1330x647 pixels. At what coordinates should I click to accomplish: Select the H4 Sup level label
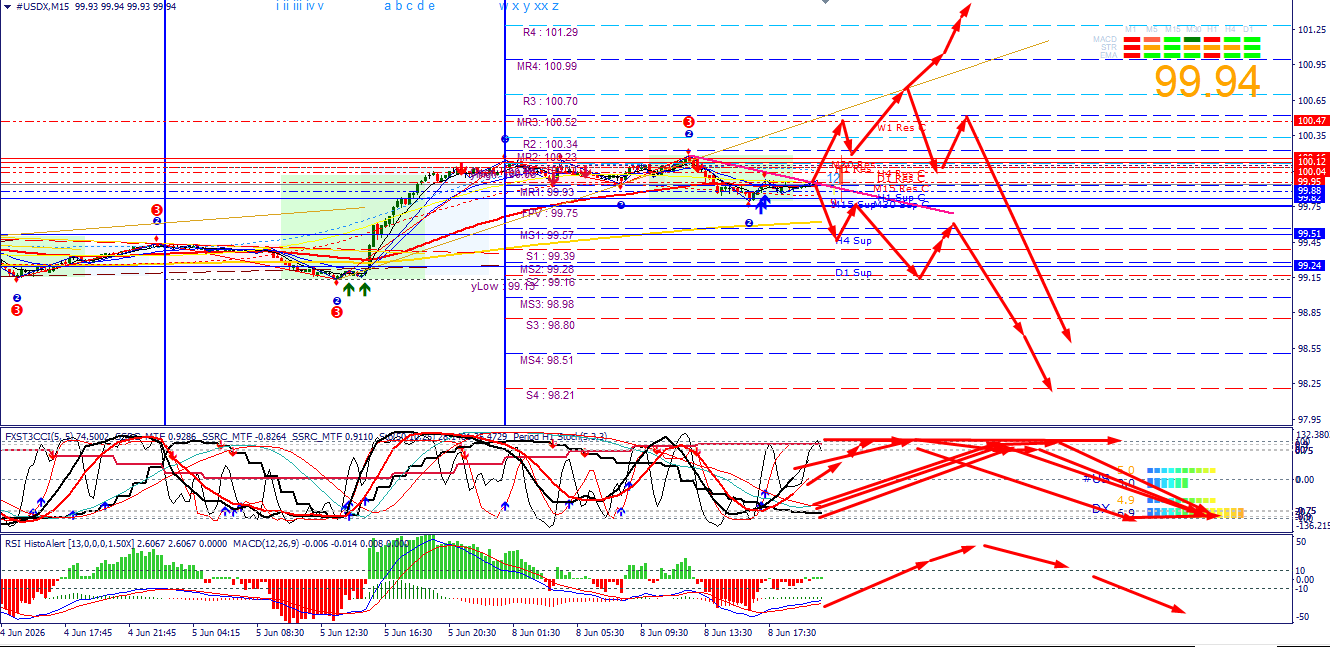854,241
